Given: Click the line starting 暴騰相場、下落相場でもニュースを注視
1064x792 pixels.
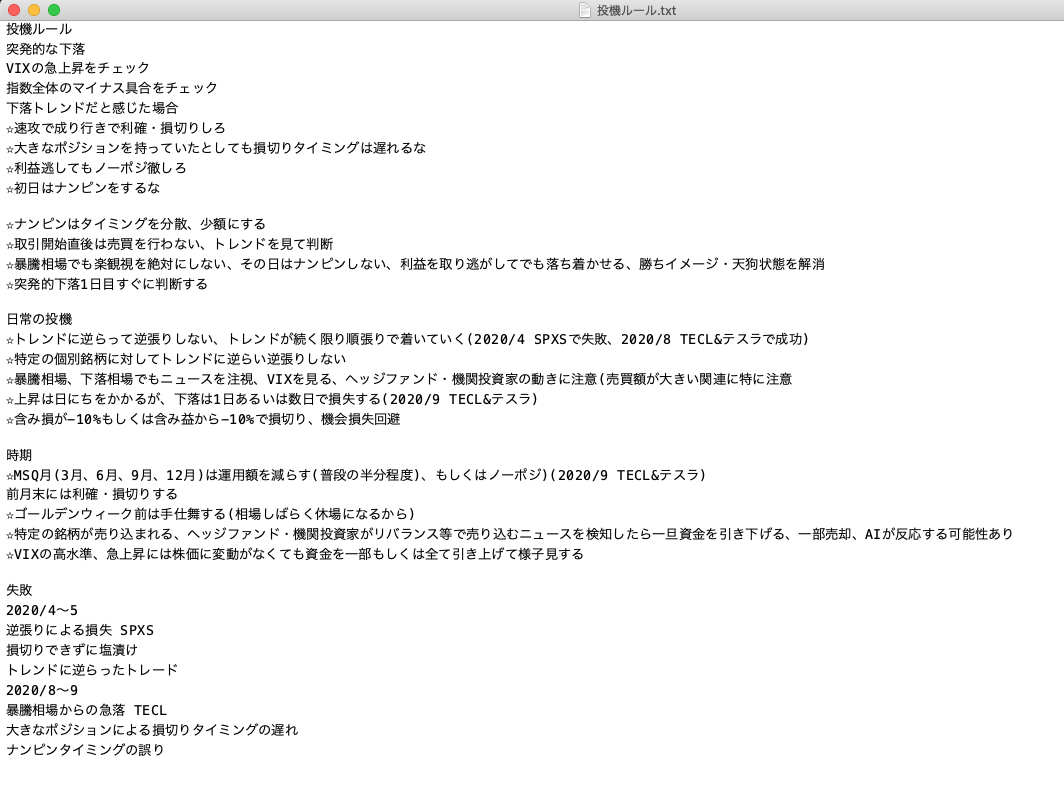Looking at the screenshot, I should (399, 379).
